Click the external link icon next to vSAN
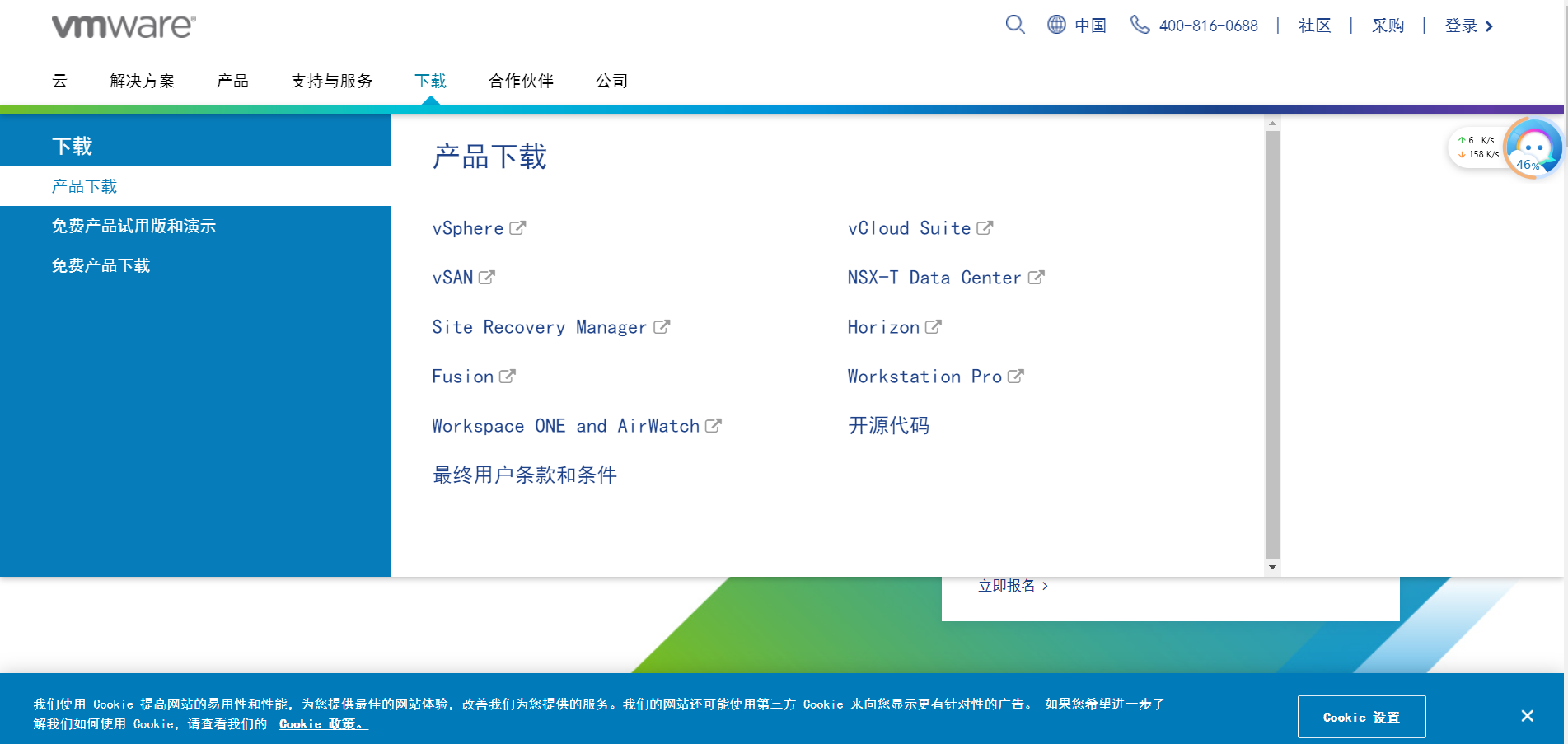The width and height of the screenshot is (1568, 744). pos(487,278)
